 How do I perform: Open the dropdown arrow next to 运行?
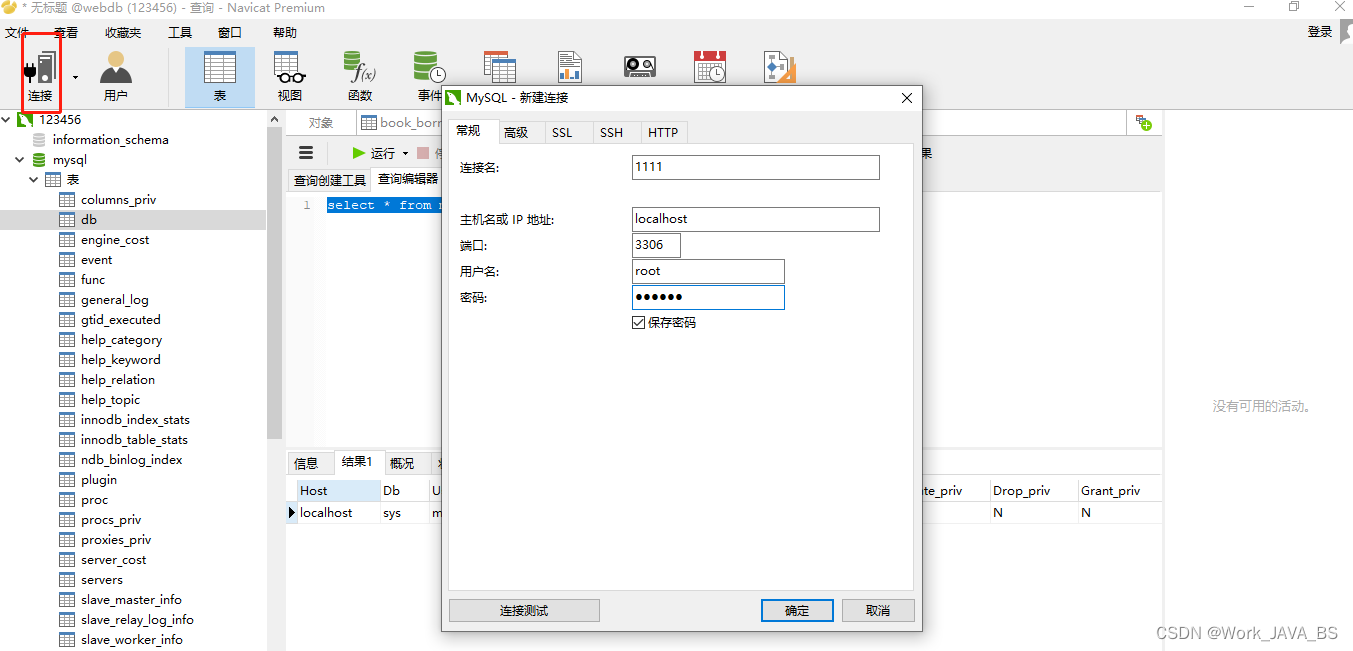405,153
